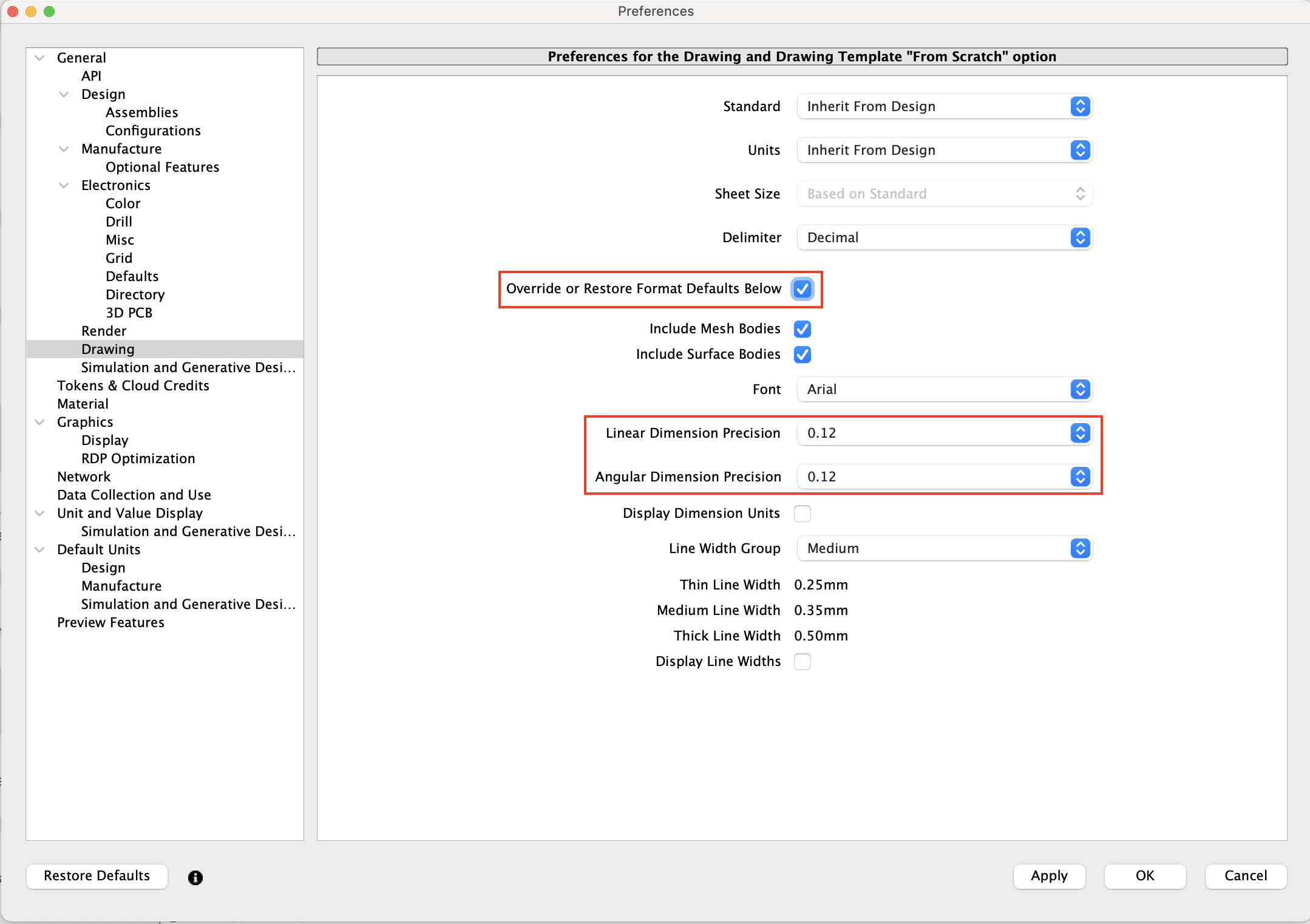Toggle Include Mesh Bodies checkbox
The image size is (1310, 924).
(x=802, y=329)
